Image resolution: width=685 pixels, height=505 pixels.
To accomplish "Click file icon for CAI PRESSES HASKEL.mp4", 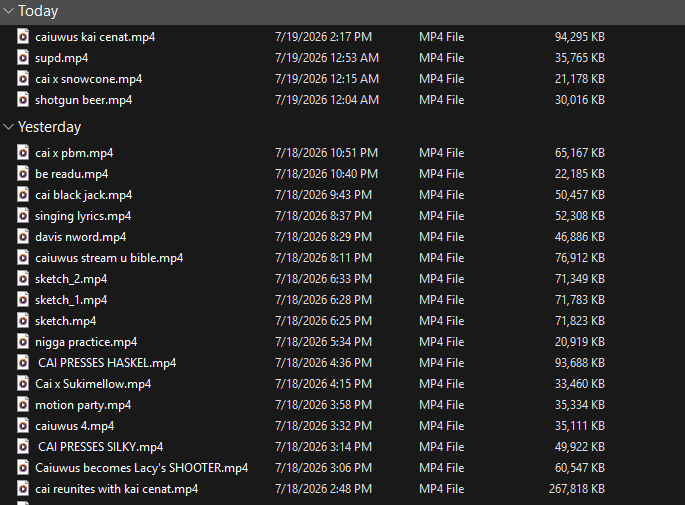I will click(23, 363).
